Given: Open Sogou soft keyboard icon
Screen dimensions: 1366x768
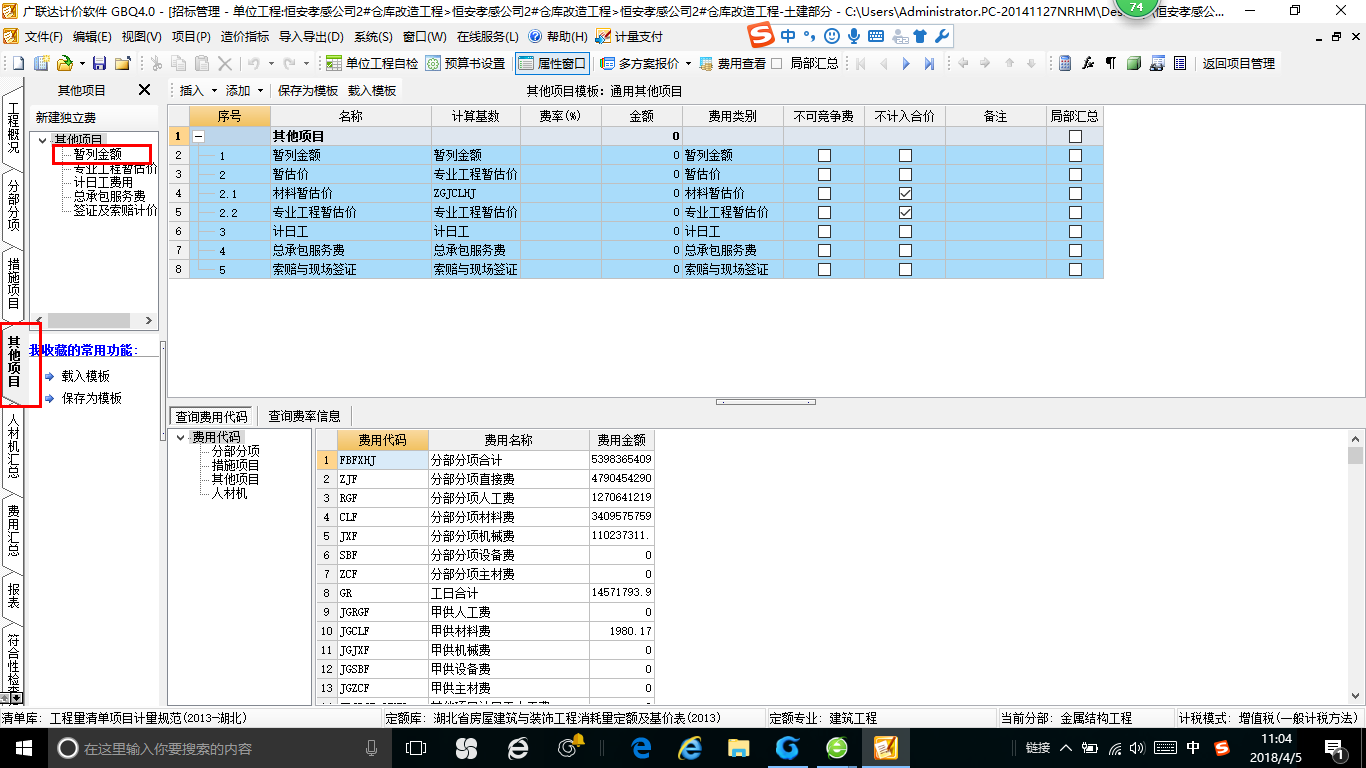Looking at the screenshot, I should coord(876,36).
